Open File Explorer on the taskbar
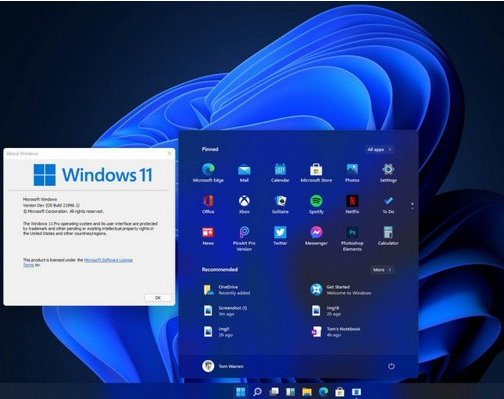 tap(307, 392)
